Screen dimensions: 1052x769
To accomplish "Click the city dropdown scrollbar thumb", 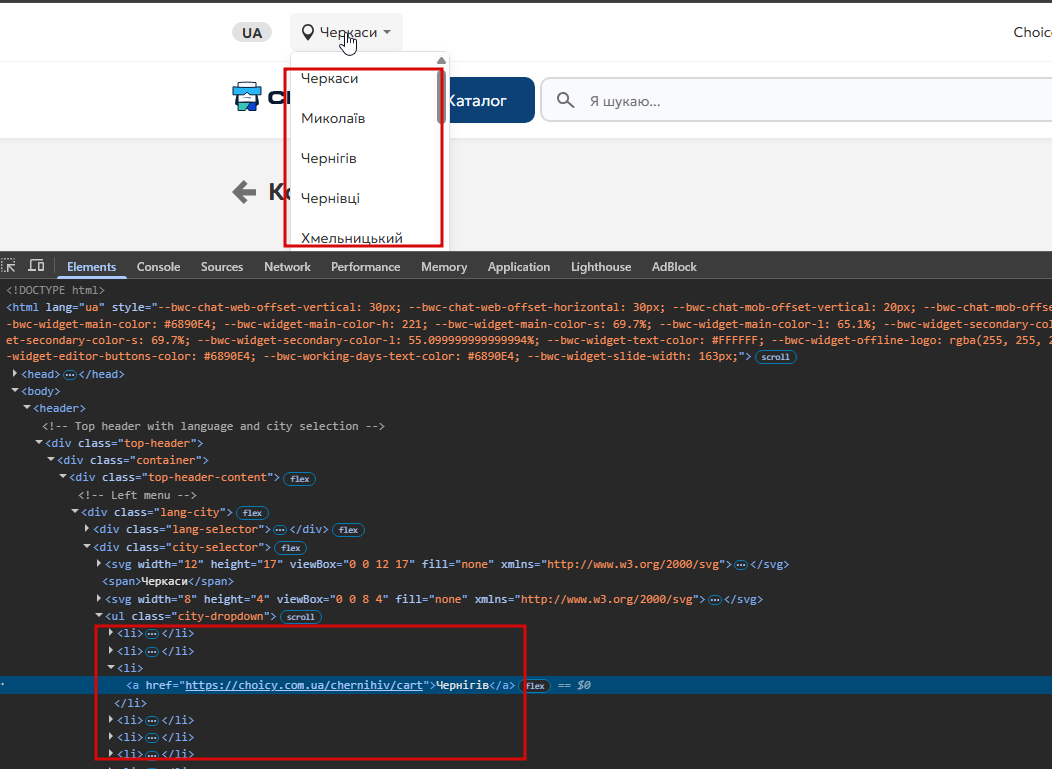I will pyautogui.click(x=441, y=95).
